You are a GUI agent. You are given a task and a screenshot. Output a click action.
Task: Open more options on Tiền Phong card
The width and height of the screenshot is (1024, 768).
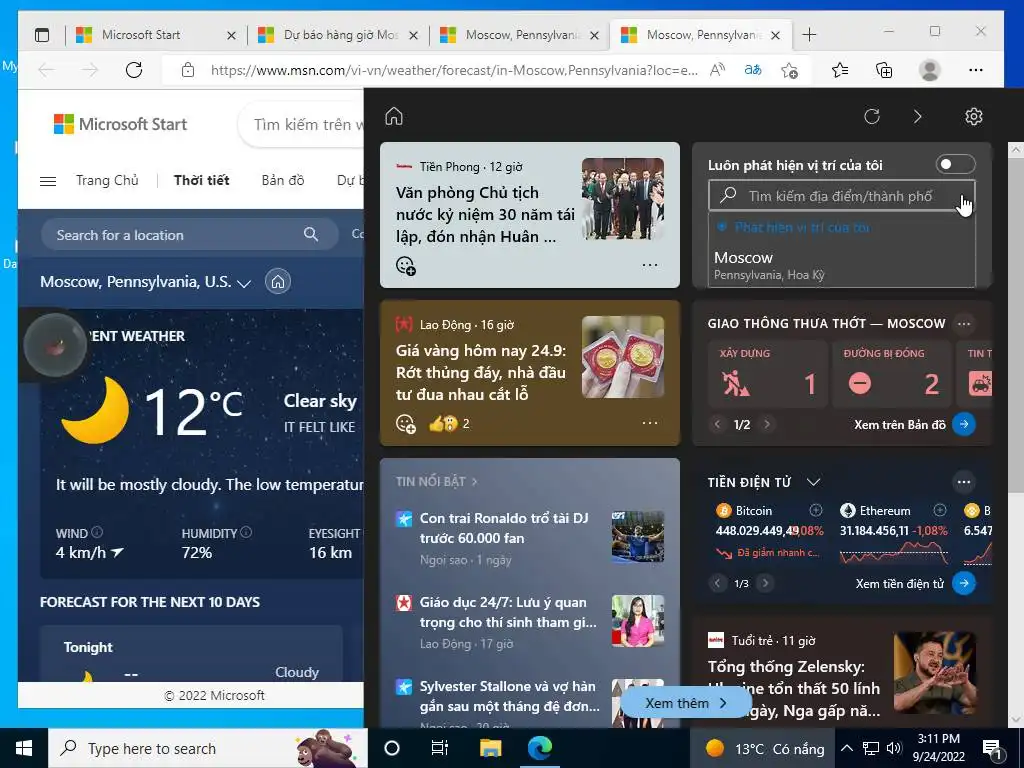point(650,265)
